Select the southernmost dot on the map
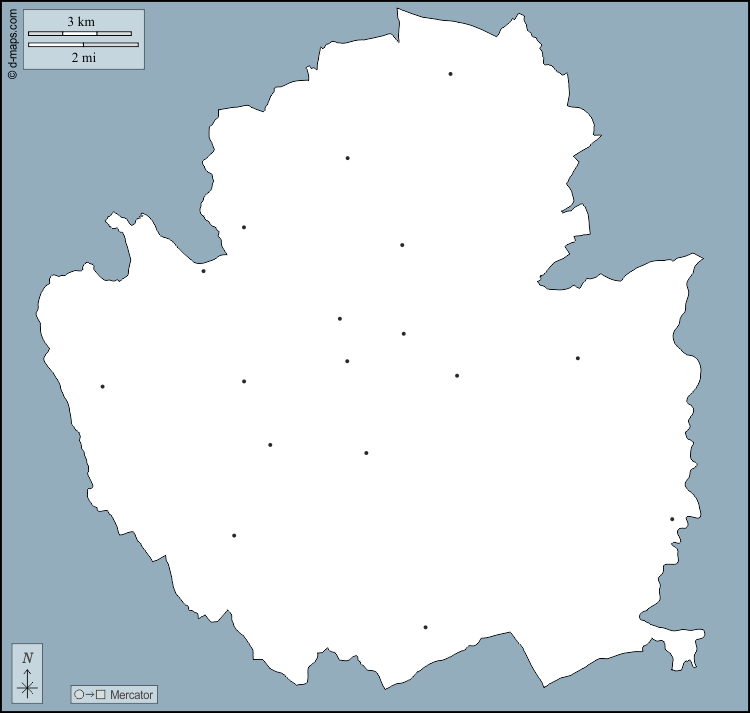Image resolution: width=750 pixels, height=713 pixels. (425, 627)
